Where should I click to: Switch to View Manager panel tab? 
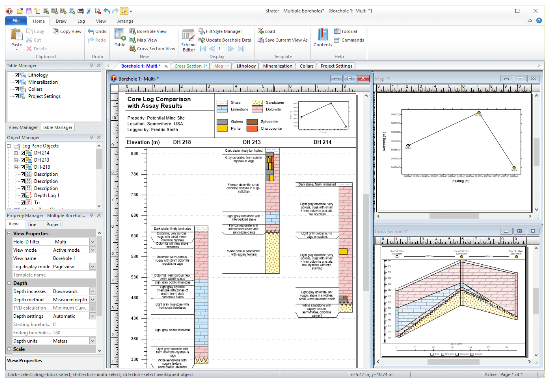[x=23, y=127]
